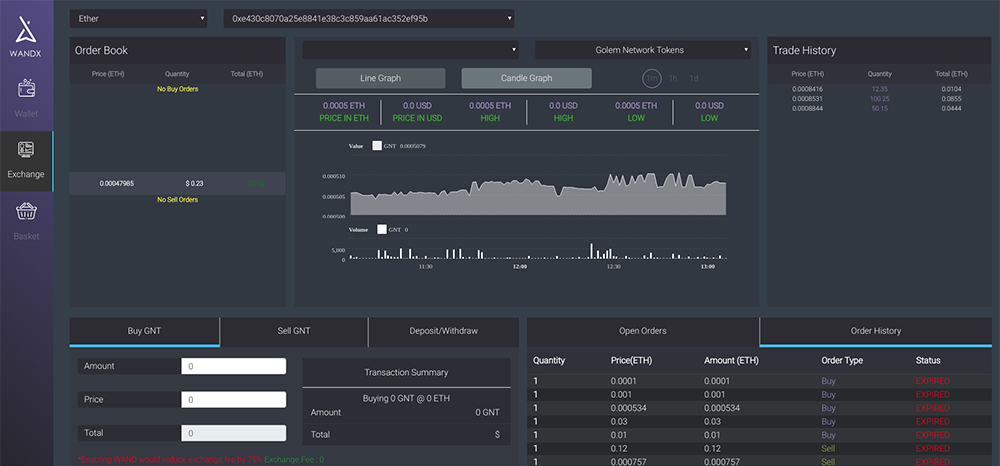Open the wallet address dropdown
The width and height of the screenshot is (1000, 466).
pyautogui.click(x=369, y=18)
